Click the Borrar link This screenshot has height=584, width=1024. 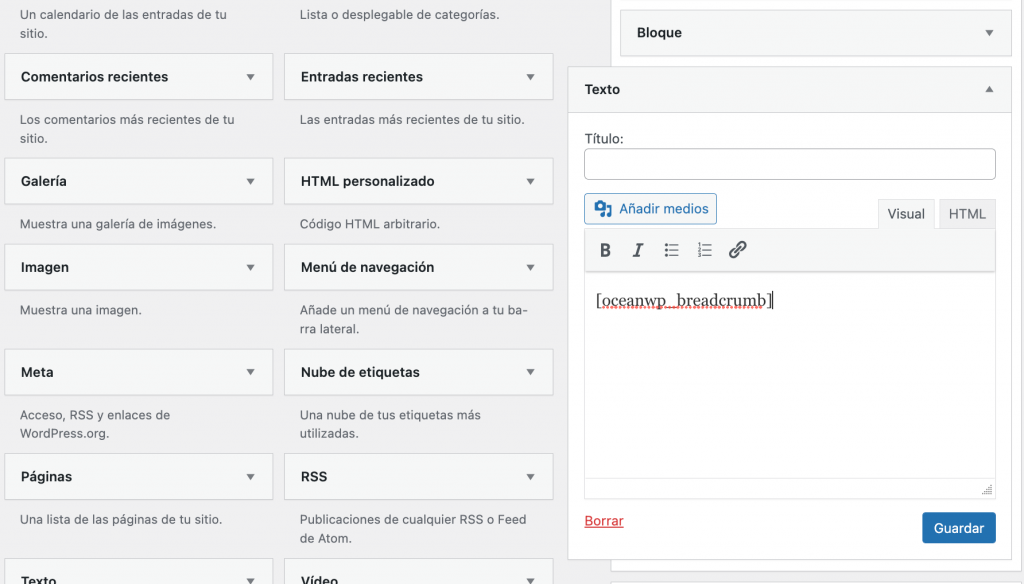[603, 521]
